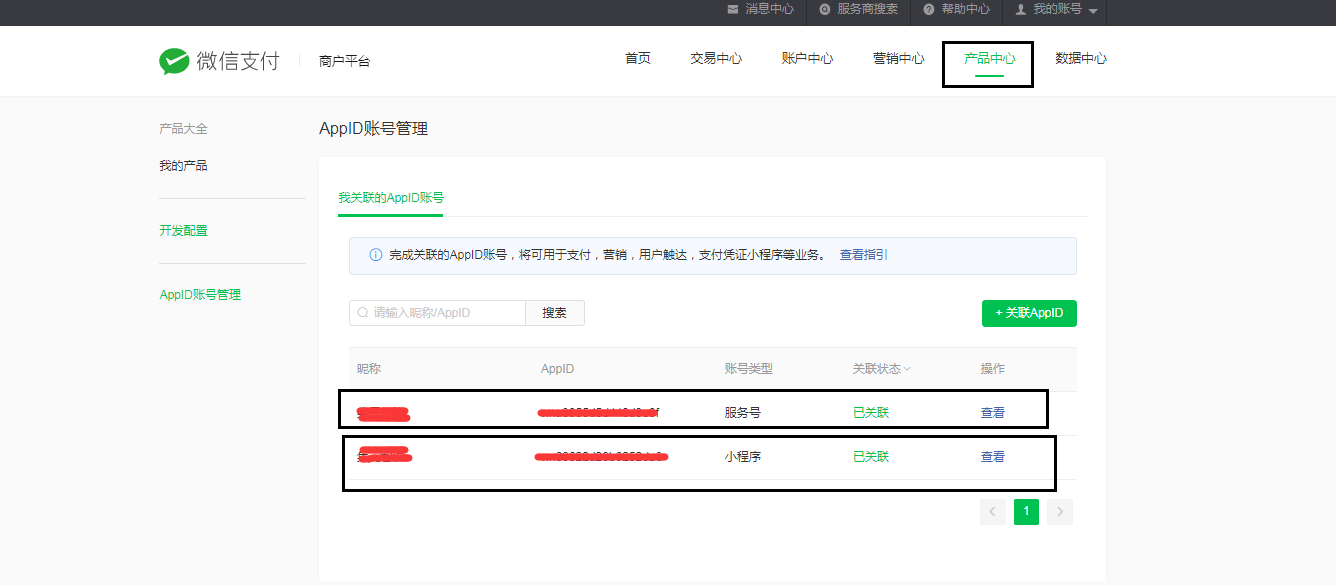Open the 查看指引 guide link
The image size is (1336, 585).
pos(864,255)
